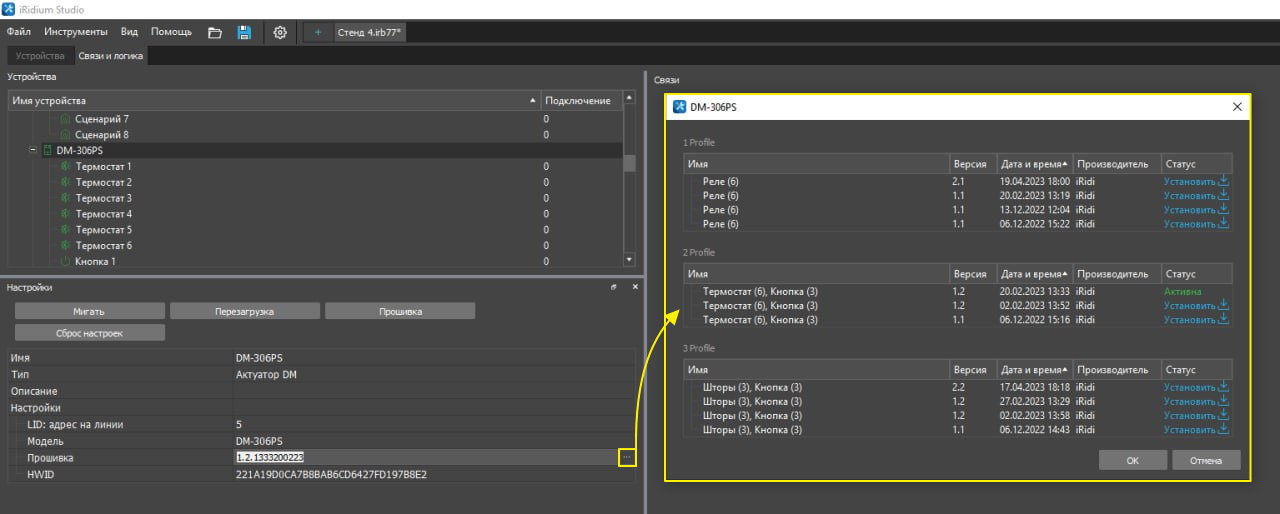This screenshot has width=1280, height=514.
Task: Add a new project with the plus icon
Action: point(318,32)
